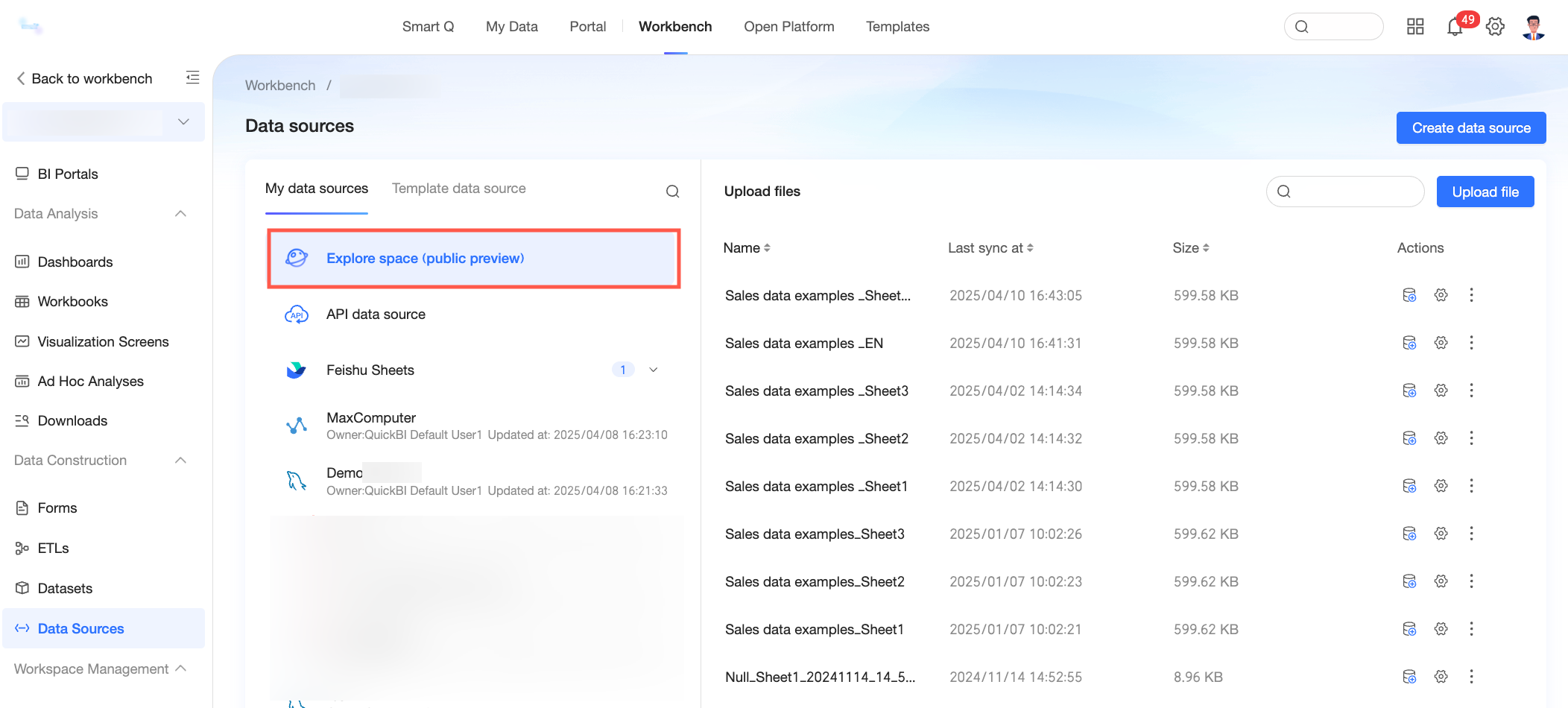Open settings gear for Sales data examples _Sheet3
Screen dimensions: 1568x708
pos(1441,391)
